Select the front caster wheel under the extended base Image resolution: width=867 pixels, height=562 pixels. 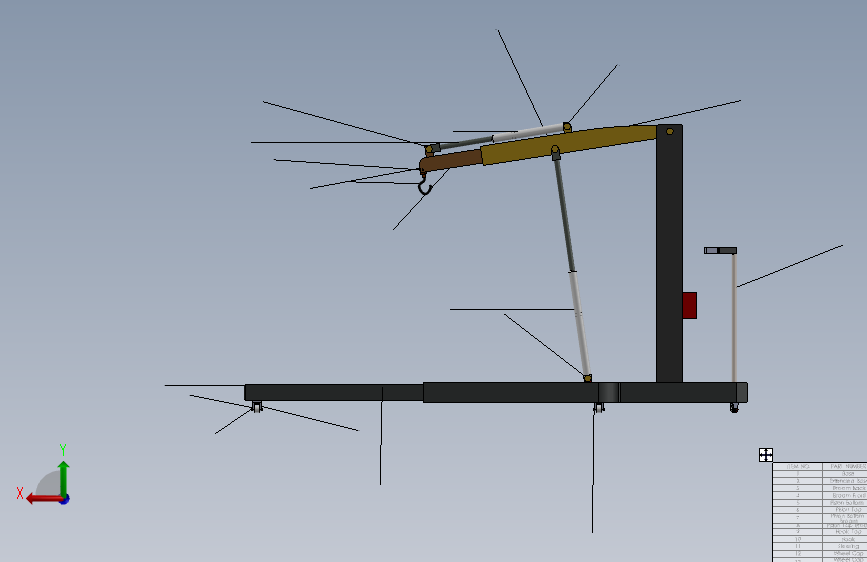pos(257,407)
